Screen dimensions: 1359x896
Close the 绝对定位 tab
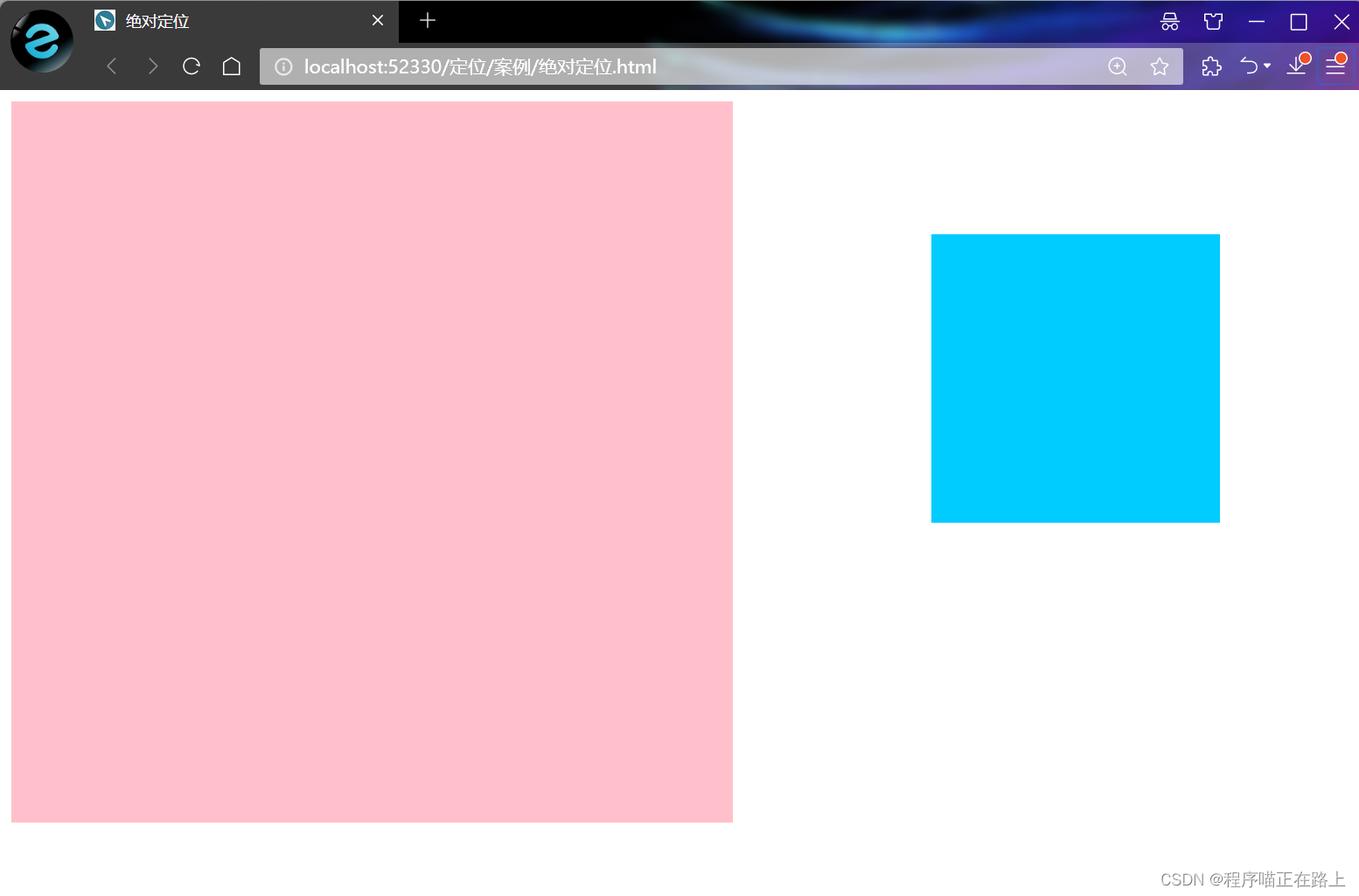378,20
